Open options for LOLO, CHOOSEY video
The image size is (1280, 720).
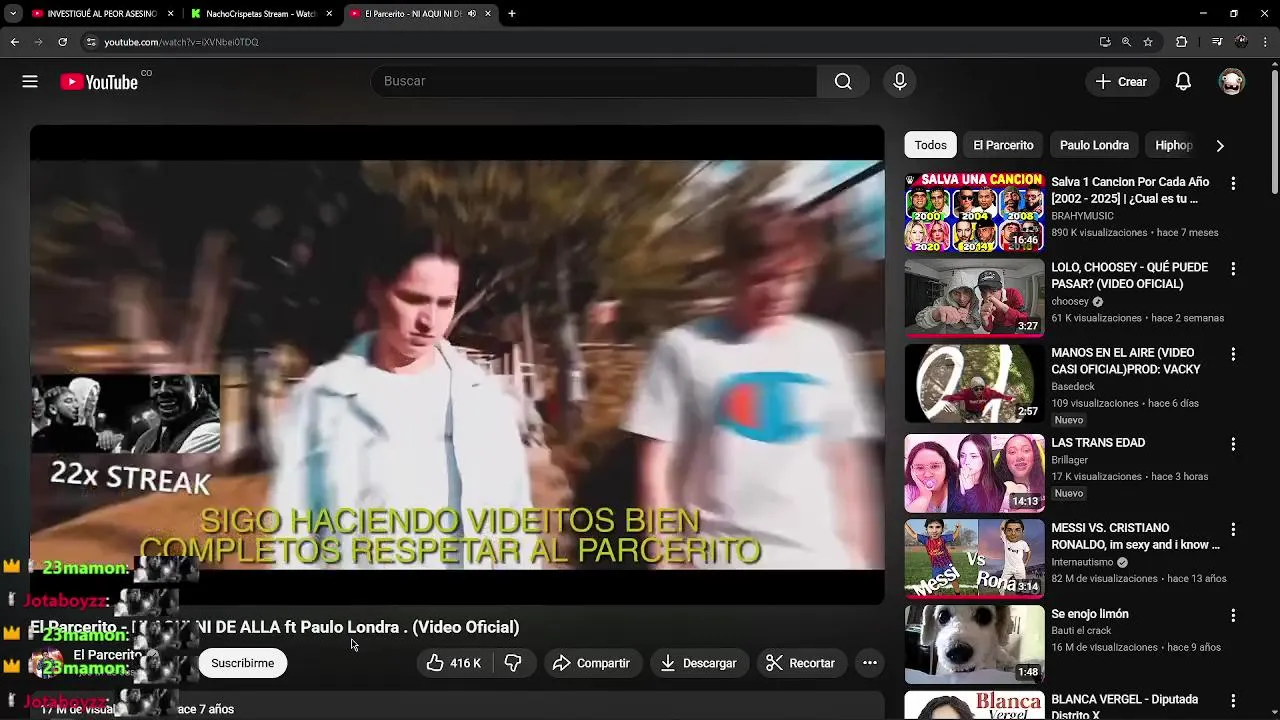point(1233,269)
